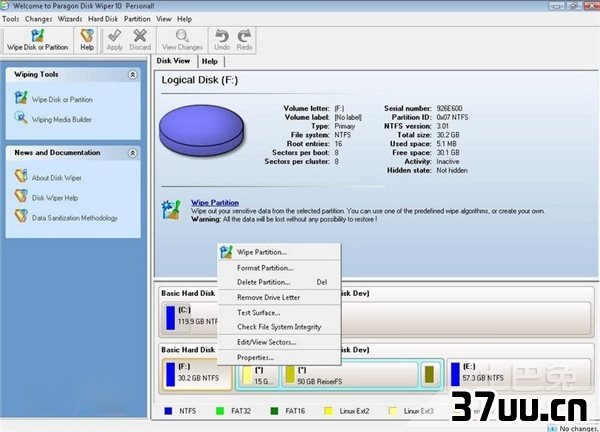
Task: Open the Partition menu
Action: tap(137, 19)
